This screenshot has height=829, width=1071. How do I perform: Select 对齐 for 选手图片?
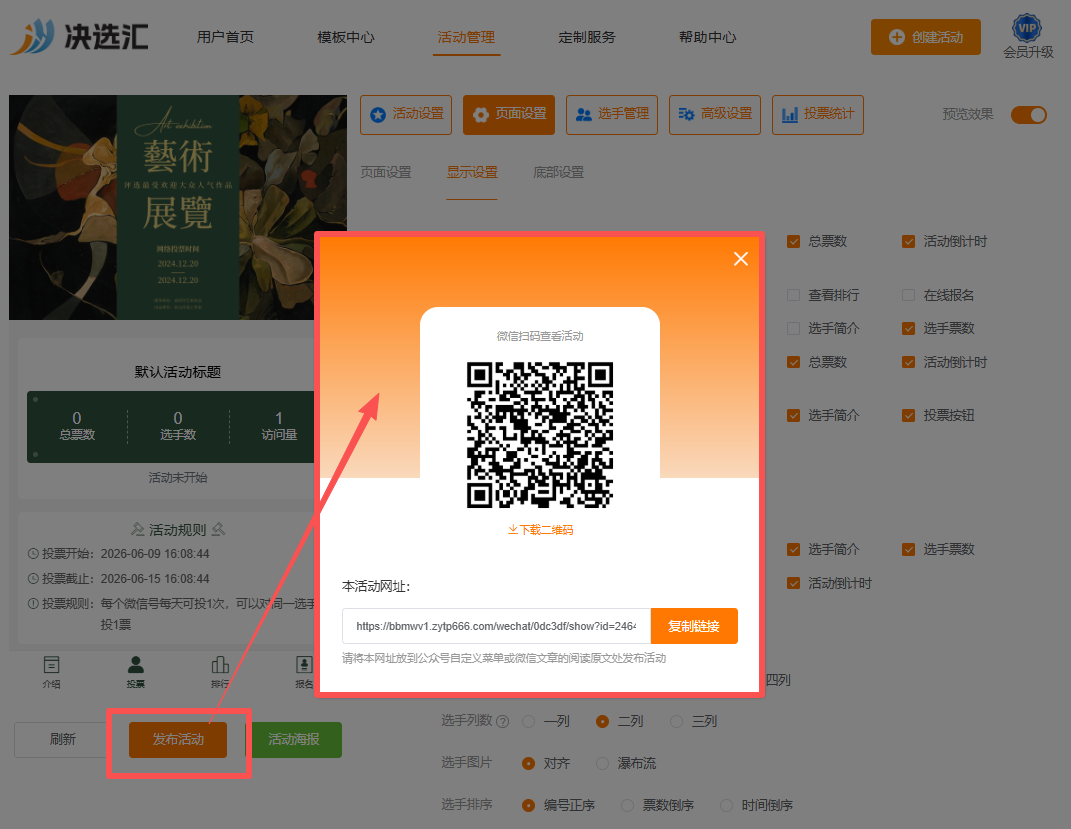[528, 763]
